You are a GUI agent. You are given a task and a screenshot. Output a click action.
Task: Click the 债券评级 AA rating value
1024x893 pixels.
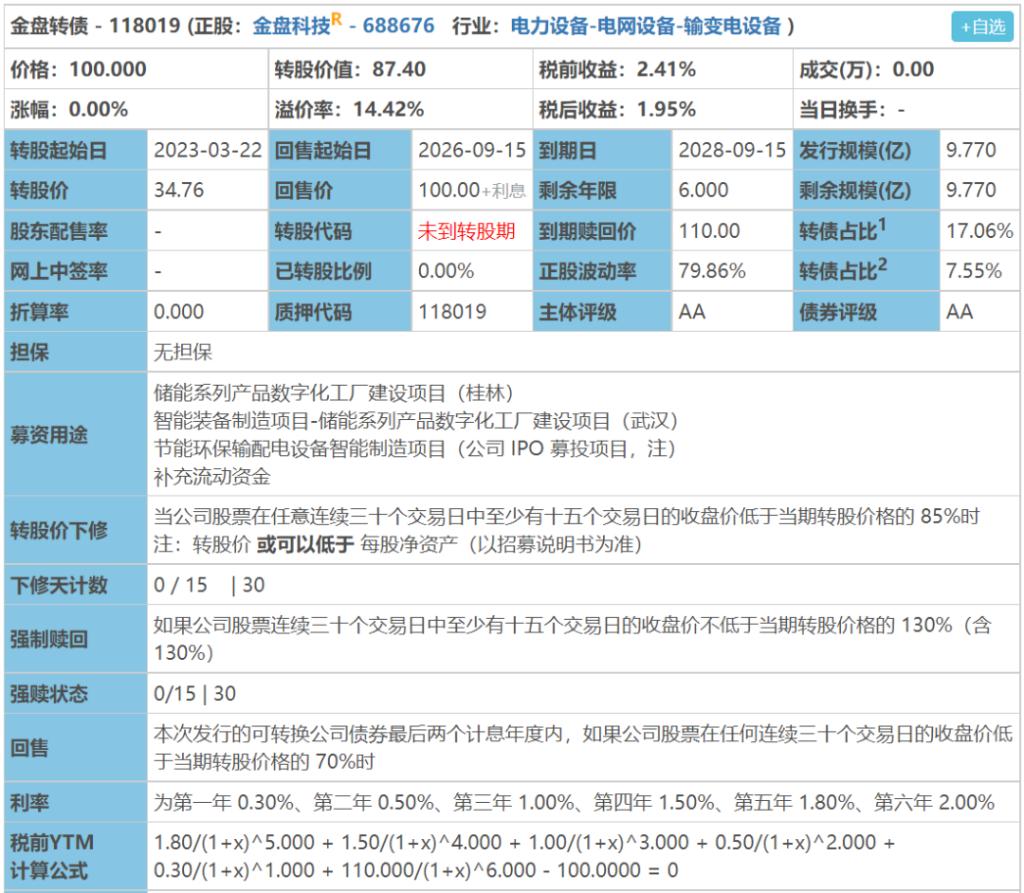[x=959, y=312]
